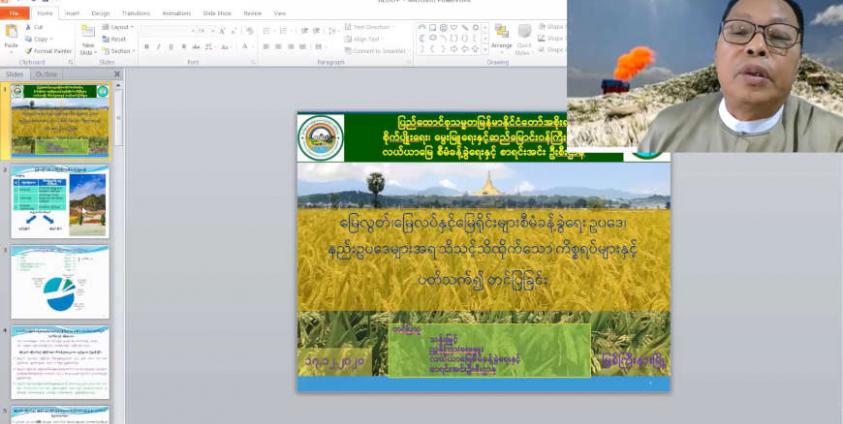Switch to the Insert ribbon tab
This screenshot has height=424, width=843.
[72, 13]
